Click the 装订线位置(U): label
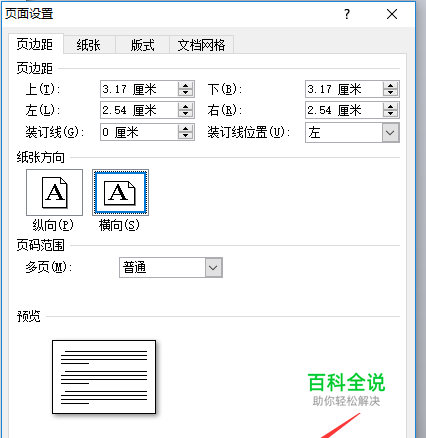 [x=249, y=133]
